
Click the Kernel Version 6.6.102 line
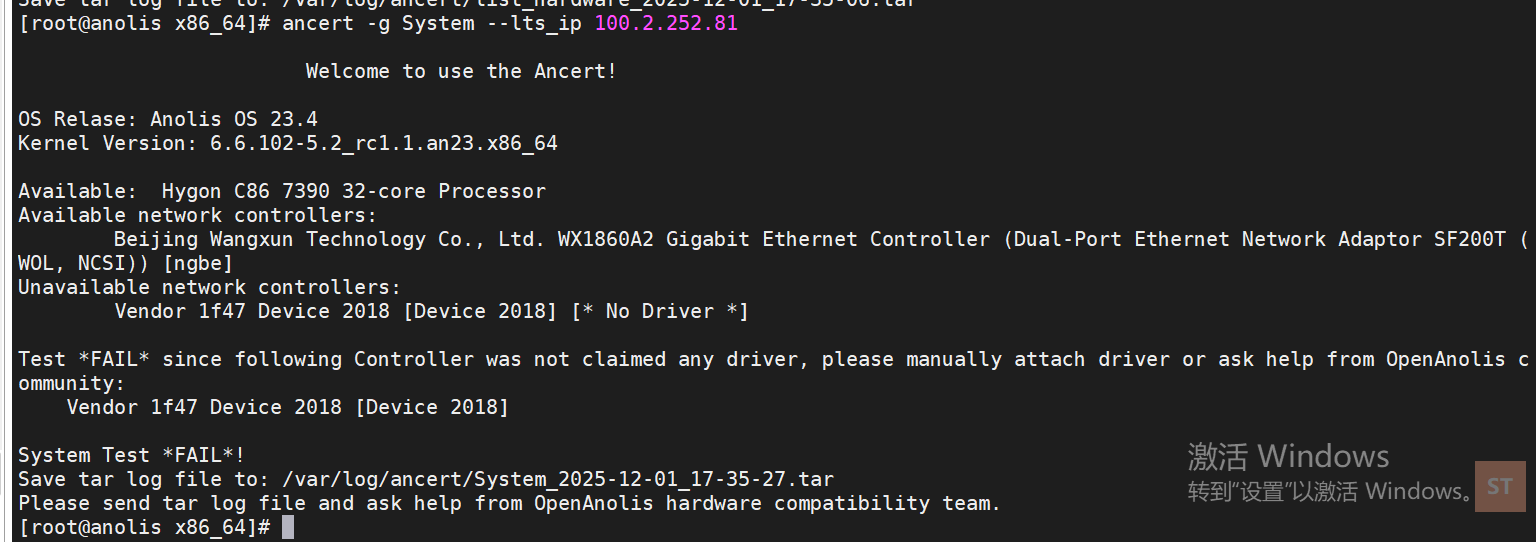point(288,143)
